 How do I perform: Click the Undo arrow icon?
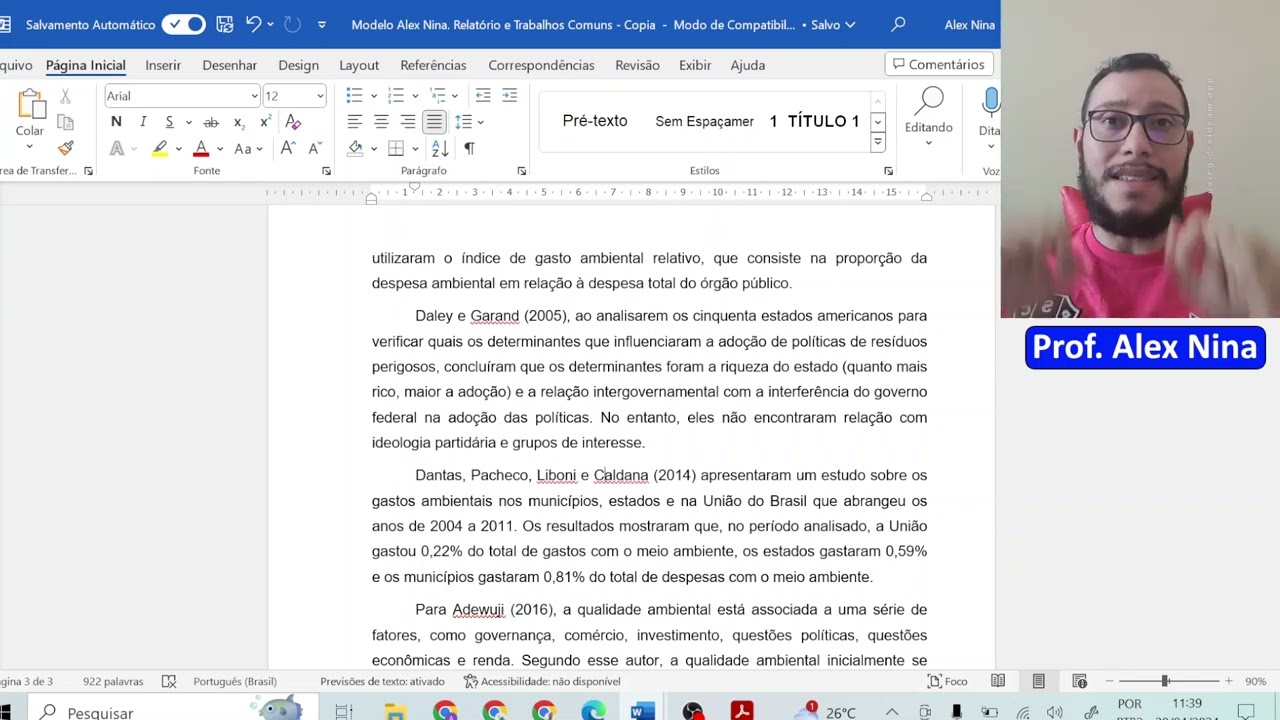(x=253, y=24)
